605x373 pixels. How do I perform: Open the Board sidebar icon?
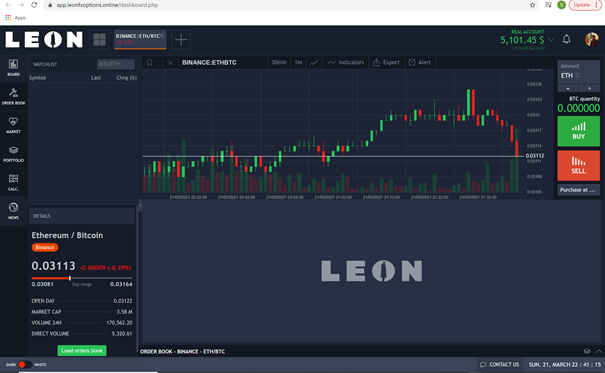tap(13, 68)
